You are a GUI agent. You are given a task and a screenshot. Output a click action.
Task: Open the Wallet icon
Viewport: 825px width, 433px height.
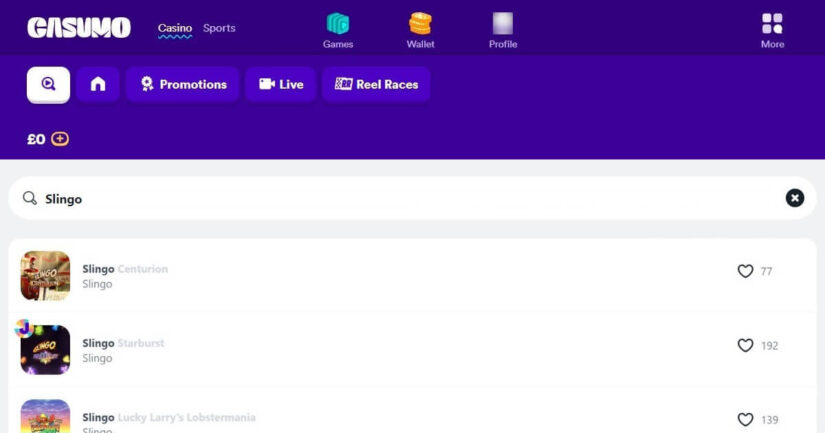point(420,24)
